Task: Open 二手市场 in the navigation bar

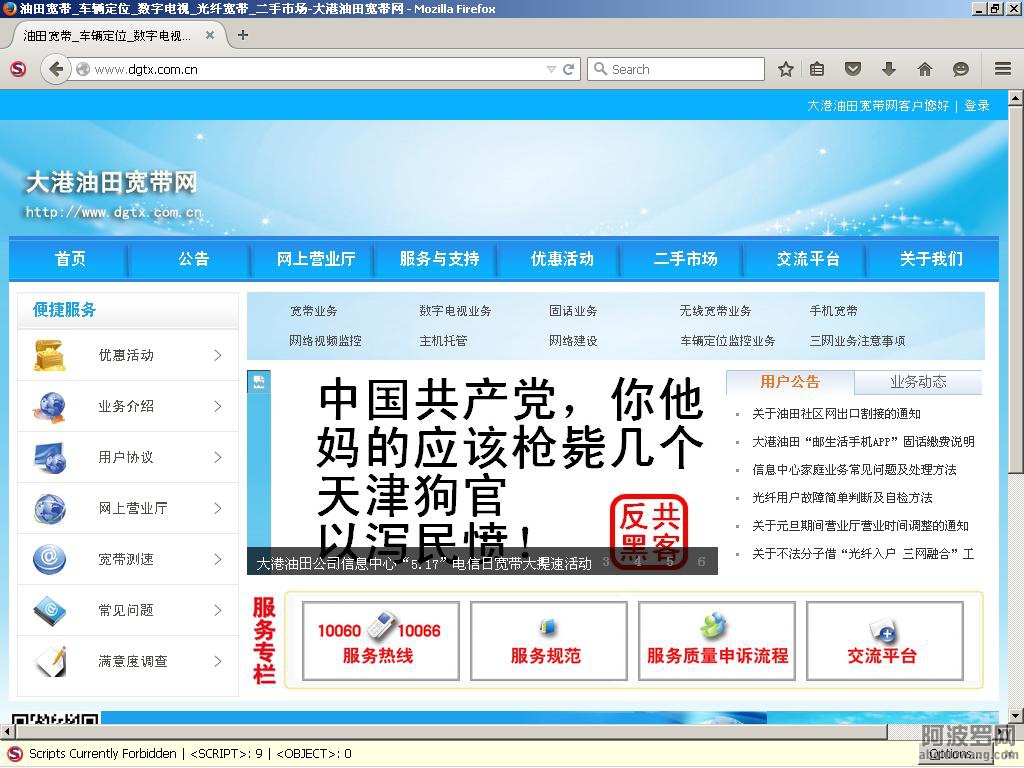Action: 685,259
